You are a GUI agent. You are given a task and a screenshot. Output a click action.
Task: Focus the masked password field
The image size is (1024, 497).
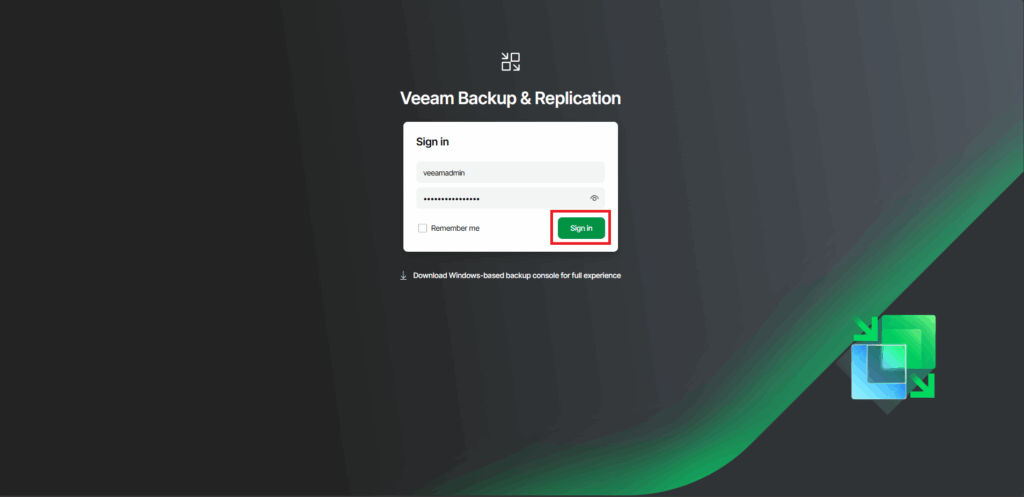coord(510,198)
